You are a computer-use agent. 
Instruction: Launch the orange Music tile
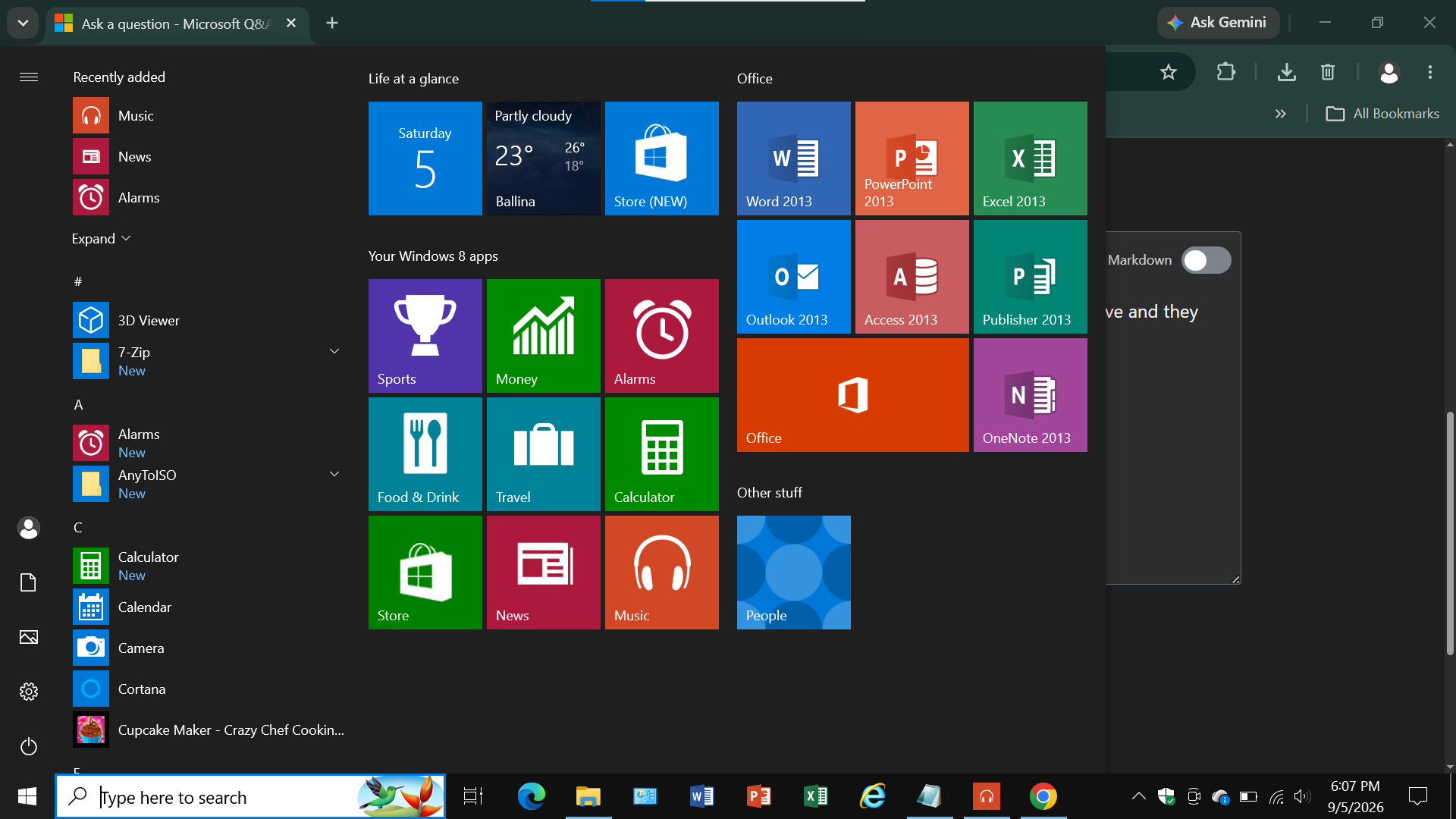click(661, 573)
